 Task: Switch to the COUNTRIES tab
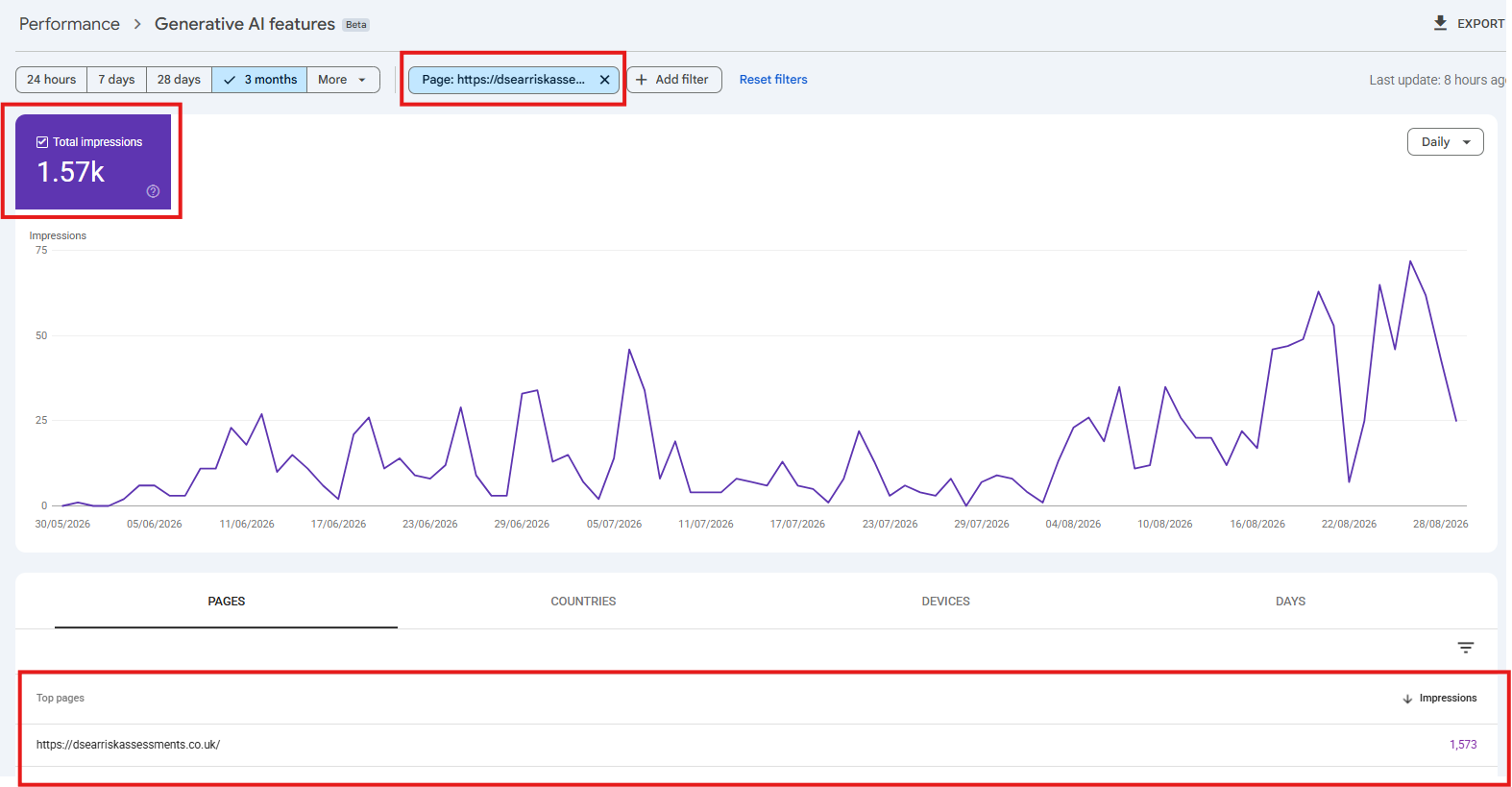pos(583,602)
